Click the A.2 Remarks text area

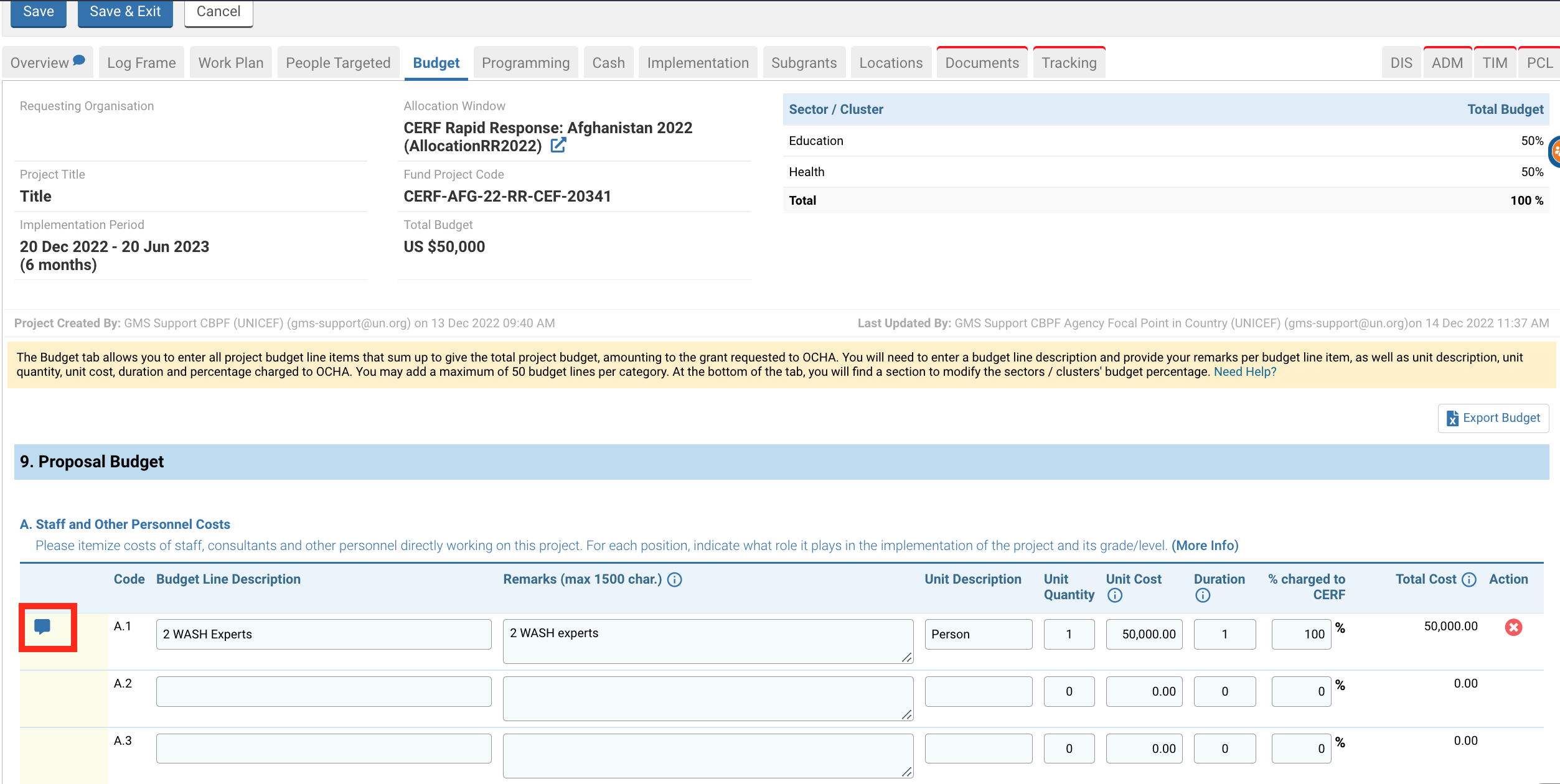point(708,698)
